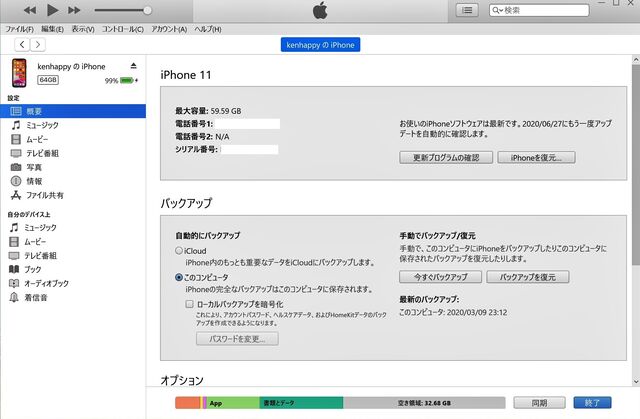The height and width of the screenshot is (419, 640).
Task: Click the kenhappy の iPhone device button
Action: 320,45
